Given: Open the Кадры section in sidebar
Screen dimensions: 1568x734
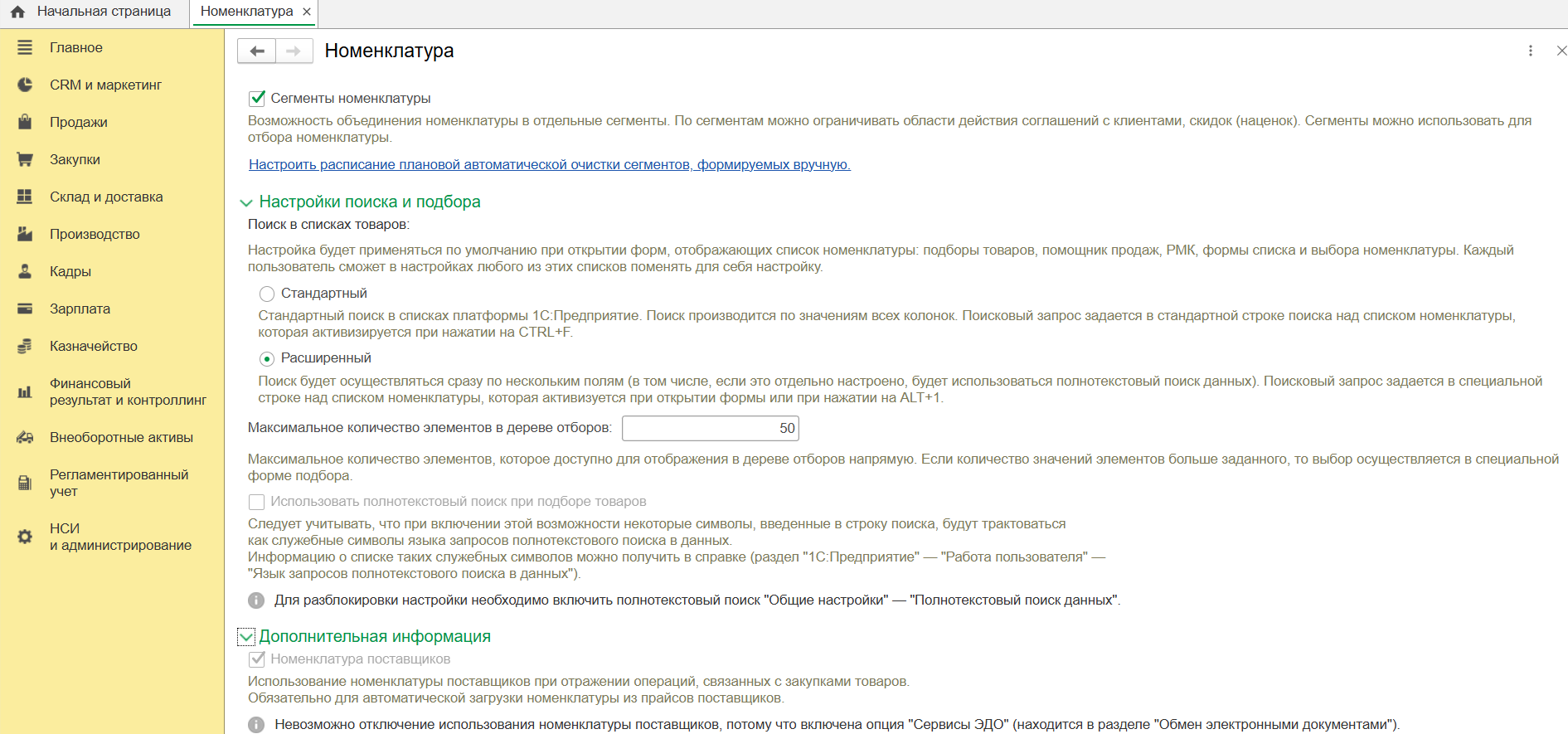Looking at the screenshot, I should (70, 272).
